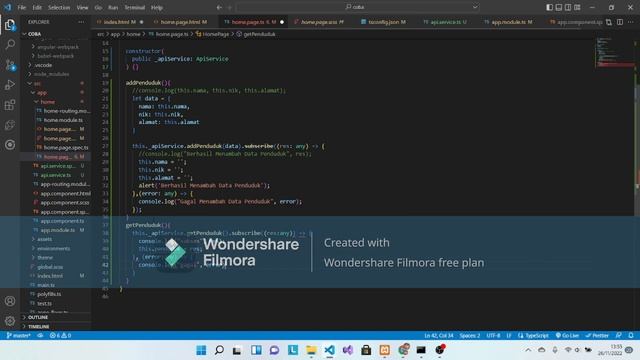Viewport: 640px width, 360px height.
Task: Collapse the COBA root folder
Action: click(55, 34)
